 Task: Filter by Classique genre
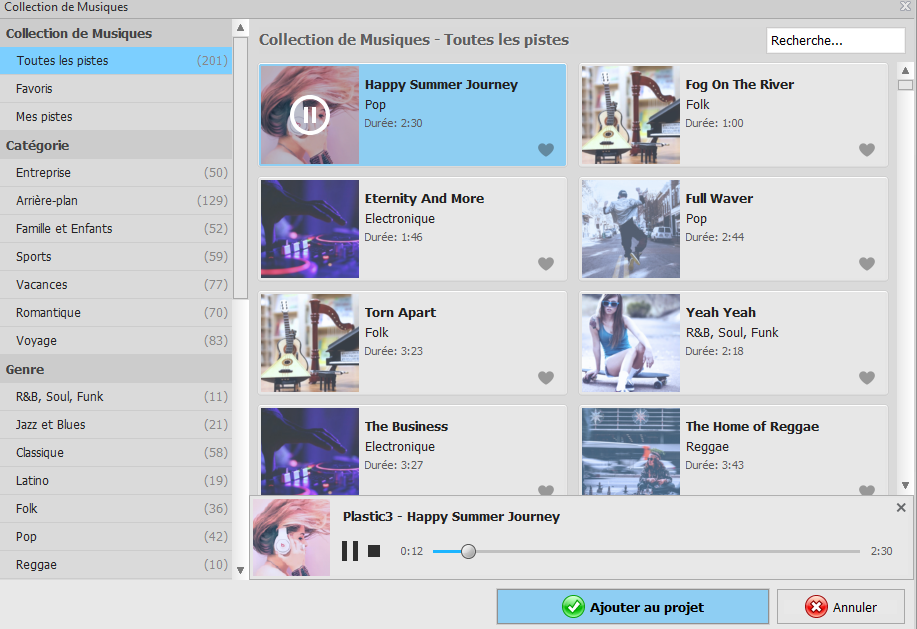[x=116, y=454]
